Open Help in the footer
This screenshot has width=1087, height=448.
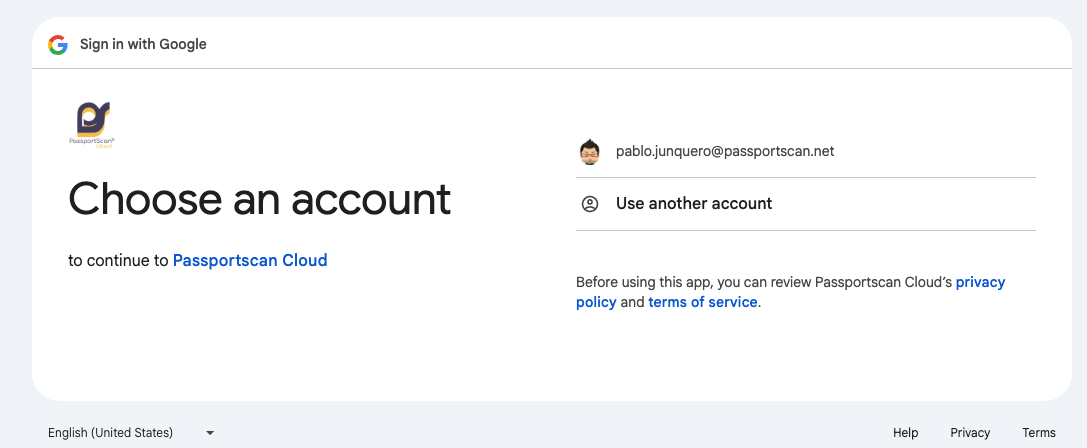(906, 433)
